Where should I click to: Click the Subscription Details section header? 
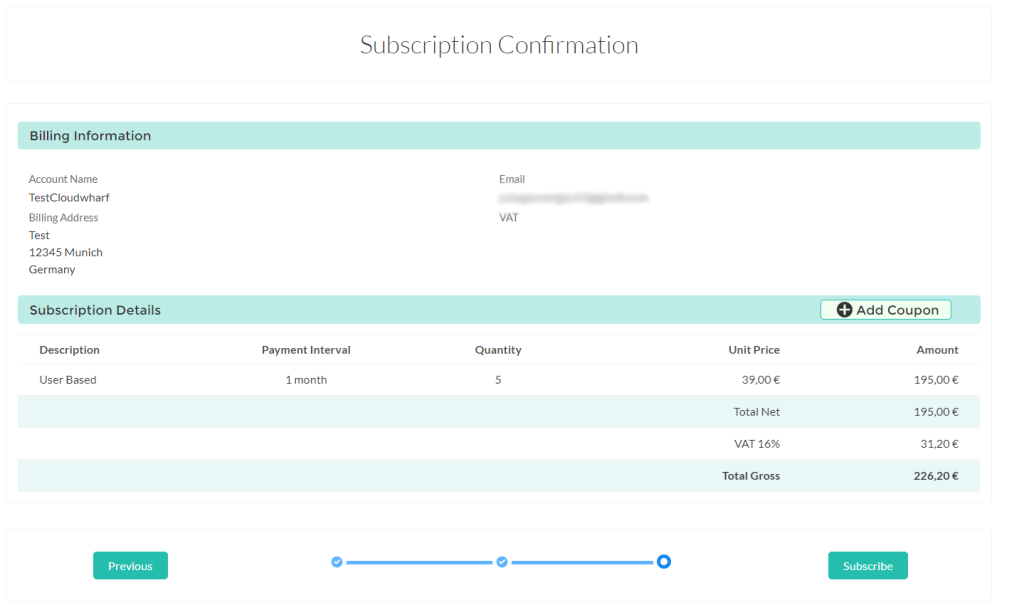click(x=95, y=310)
